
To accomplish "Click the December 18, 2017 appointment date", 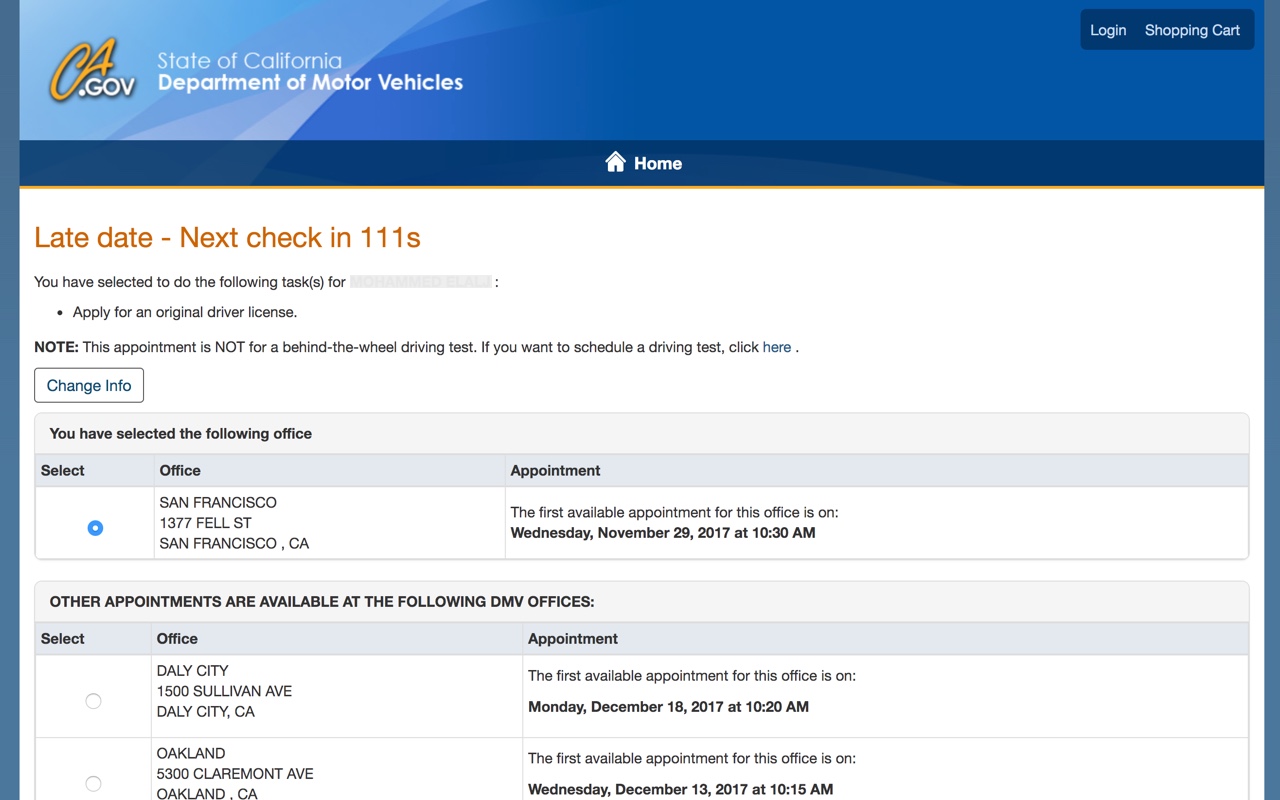I will (668, 707).
